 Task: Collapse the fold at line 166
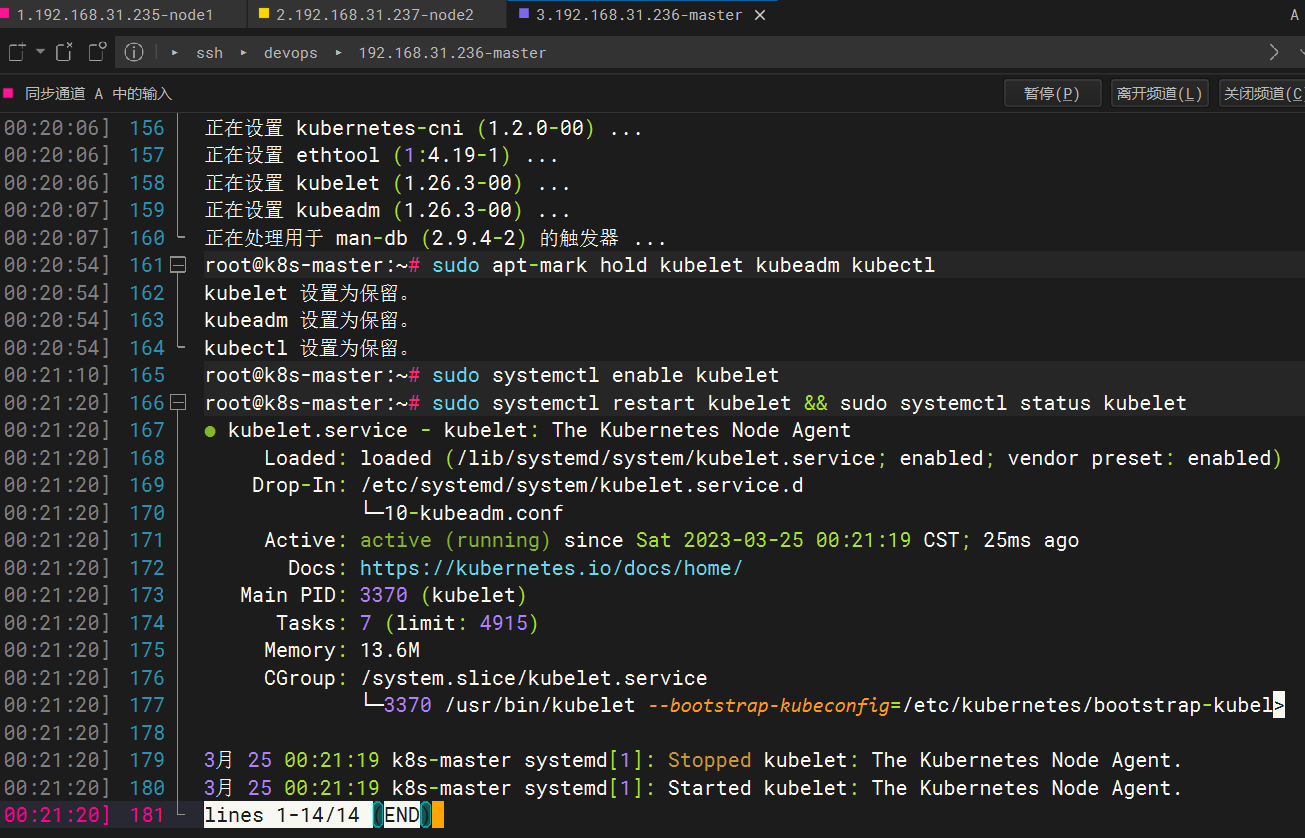(178, 403)
